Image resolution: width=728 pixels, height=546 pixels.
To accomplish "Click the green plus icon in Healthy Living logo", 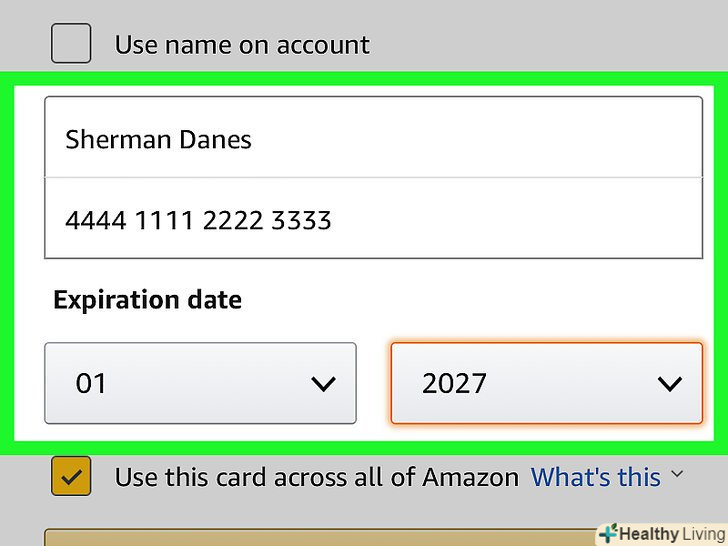I will coord(608,533).
